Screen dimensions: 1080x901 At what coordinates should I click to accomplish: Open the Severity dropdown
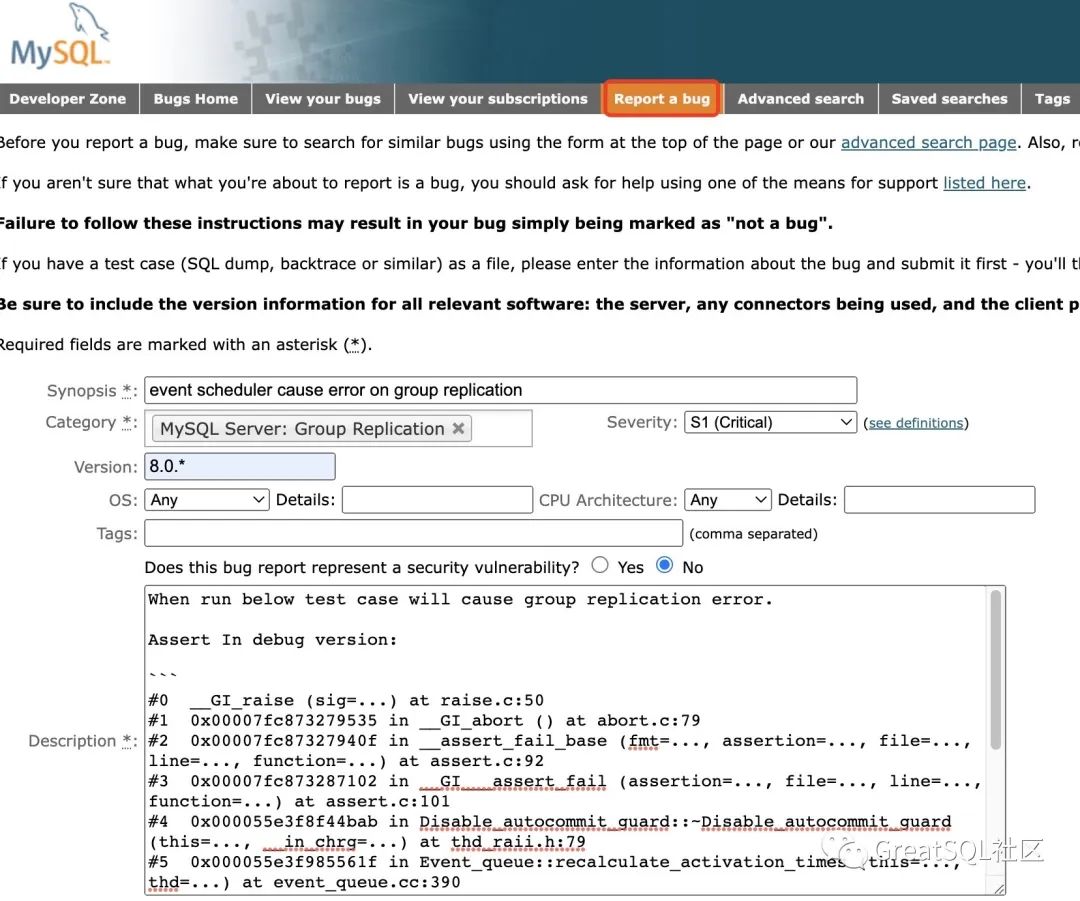tap(770, 422)
